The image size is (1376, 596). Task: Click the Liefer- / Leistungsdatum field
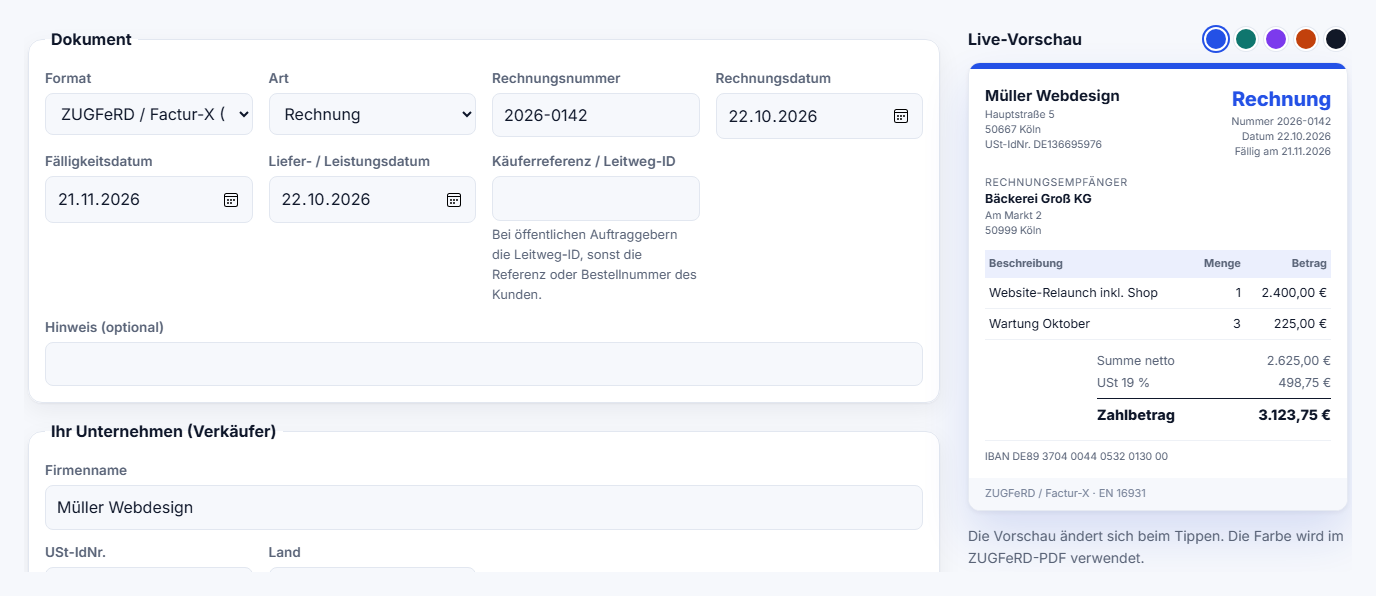[372, 199]
